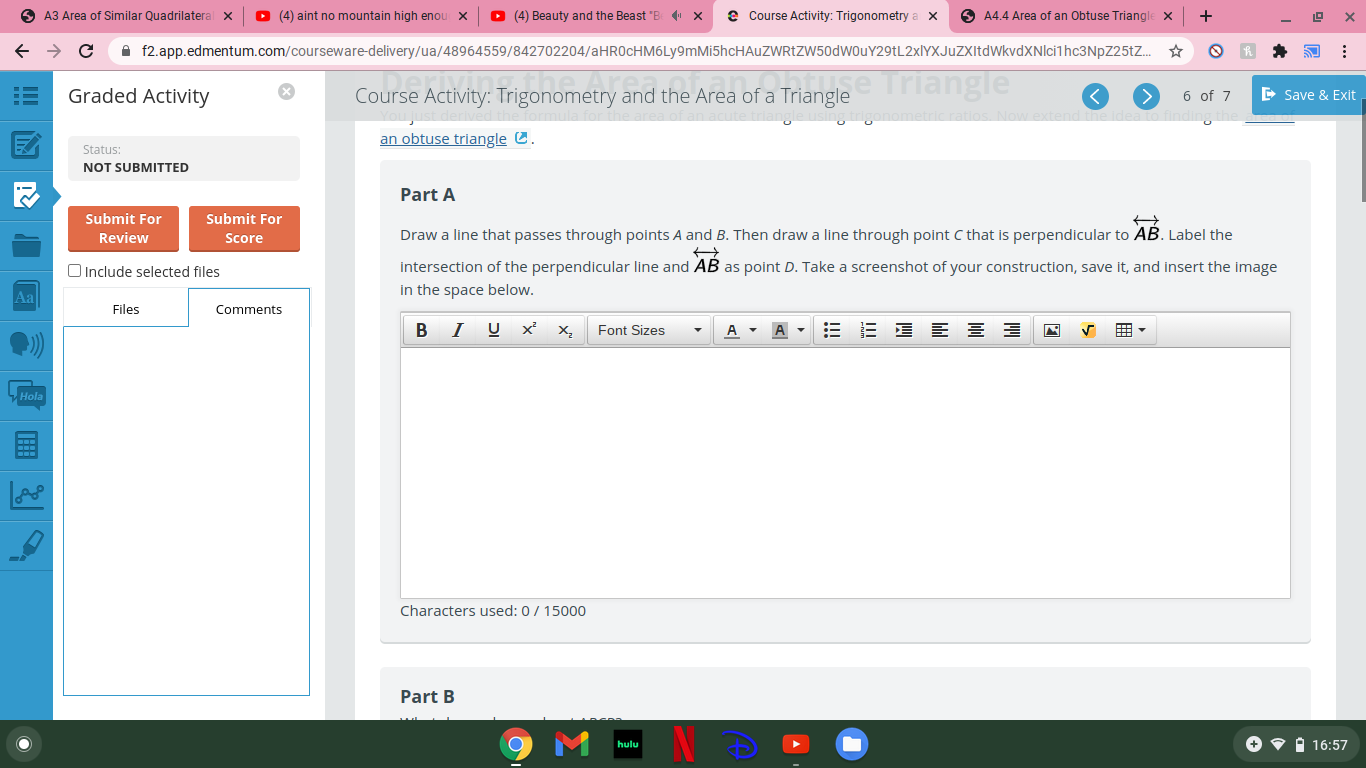The image size is (1366, 768).
Task: Open the dictionary (Aa) sidebar tool
Action: click(x=27, y=295)
